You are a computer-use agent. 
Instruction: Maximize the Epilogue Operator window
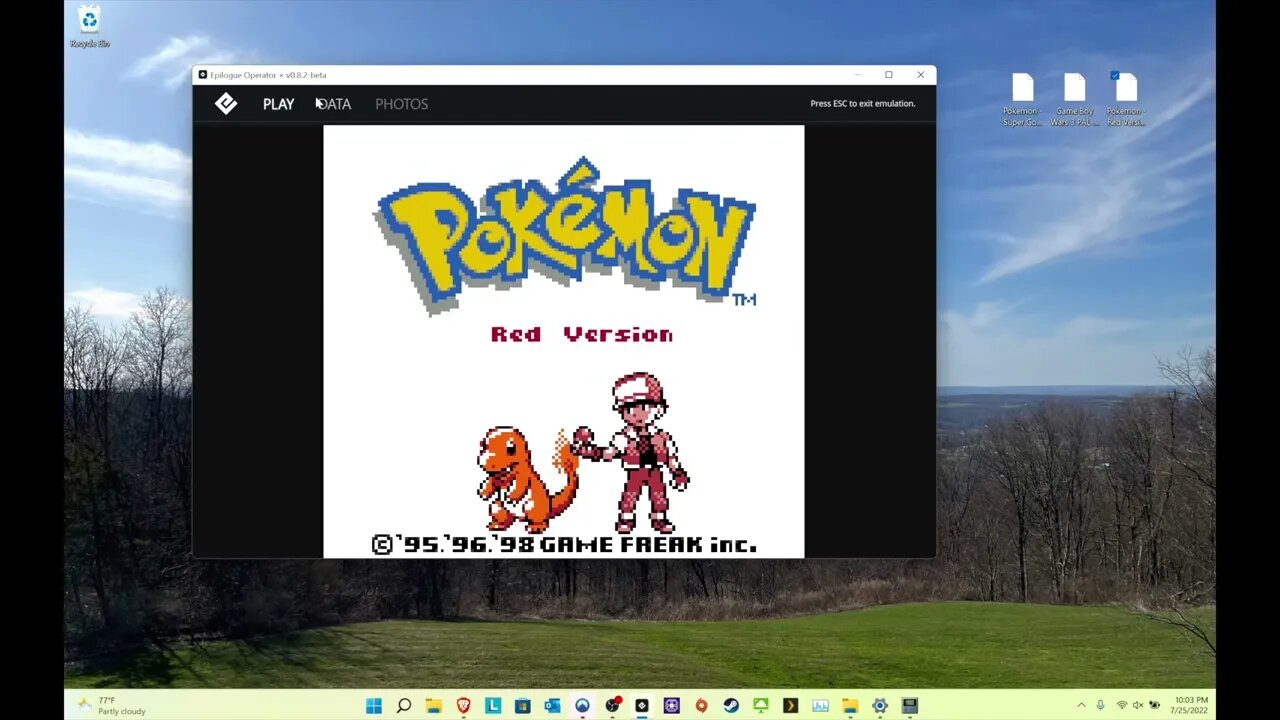[888, 75]
